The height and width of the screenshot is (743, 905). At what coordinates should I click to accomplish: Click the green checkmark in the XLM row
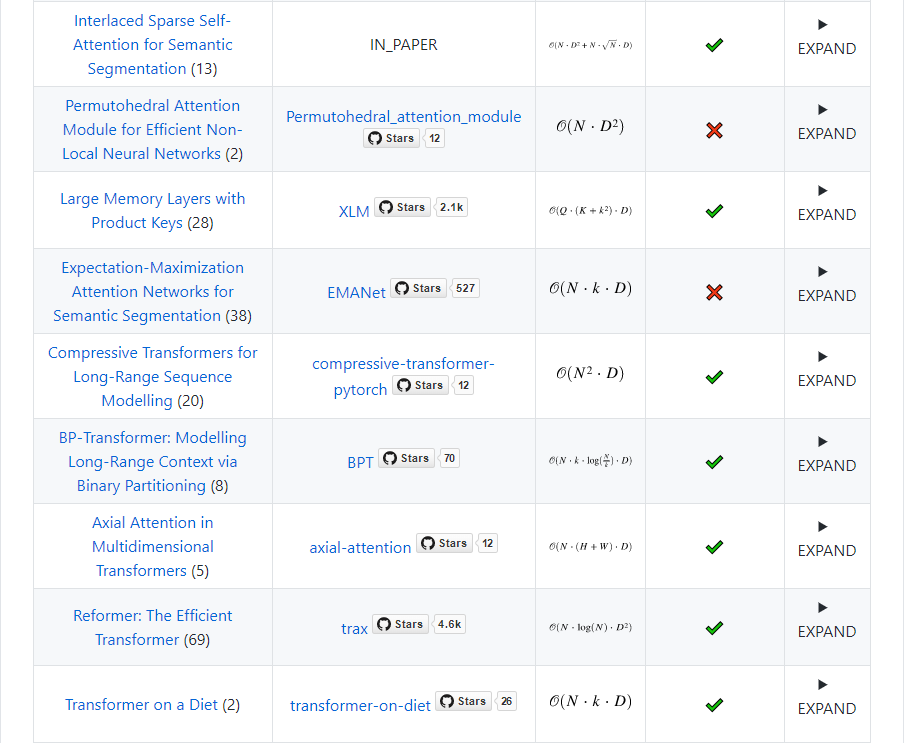[x=714, y=212]
